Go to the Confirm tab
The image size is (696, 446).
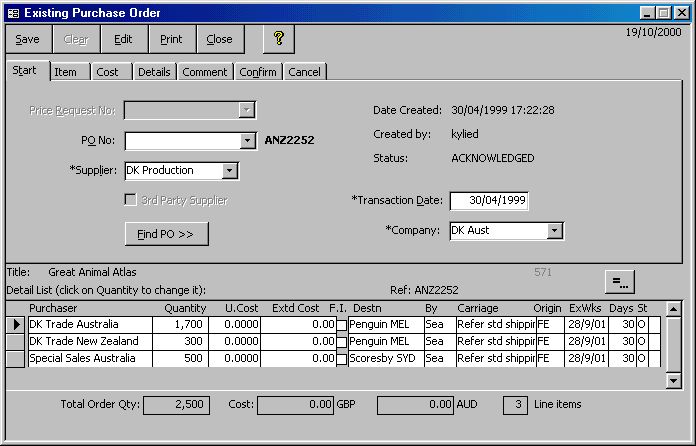coord(258,72)
